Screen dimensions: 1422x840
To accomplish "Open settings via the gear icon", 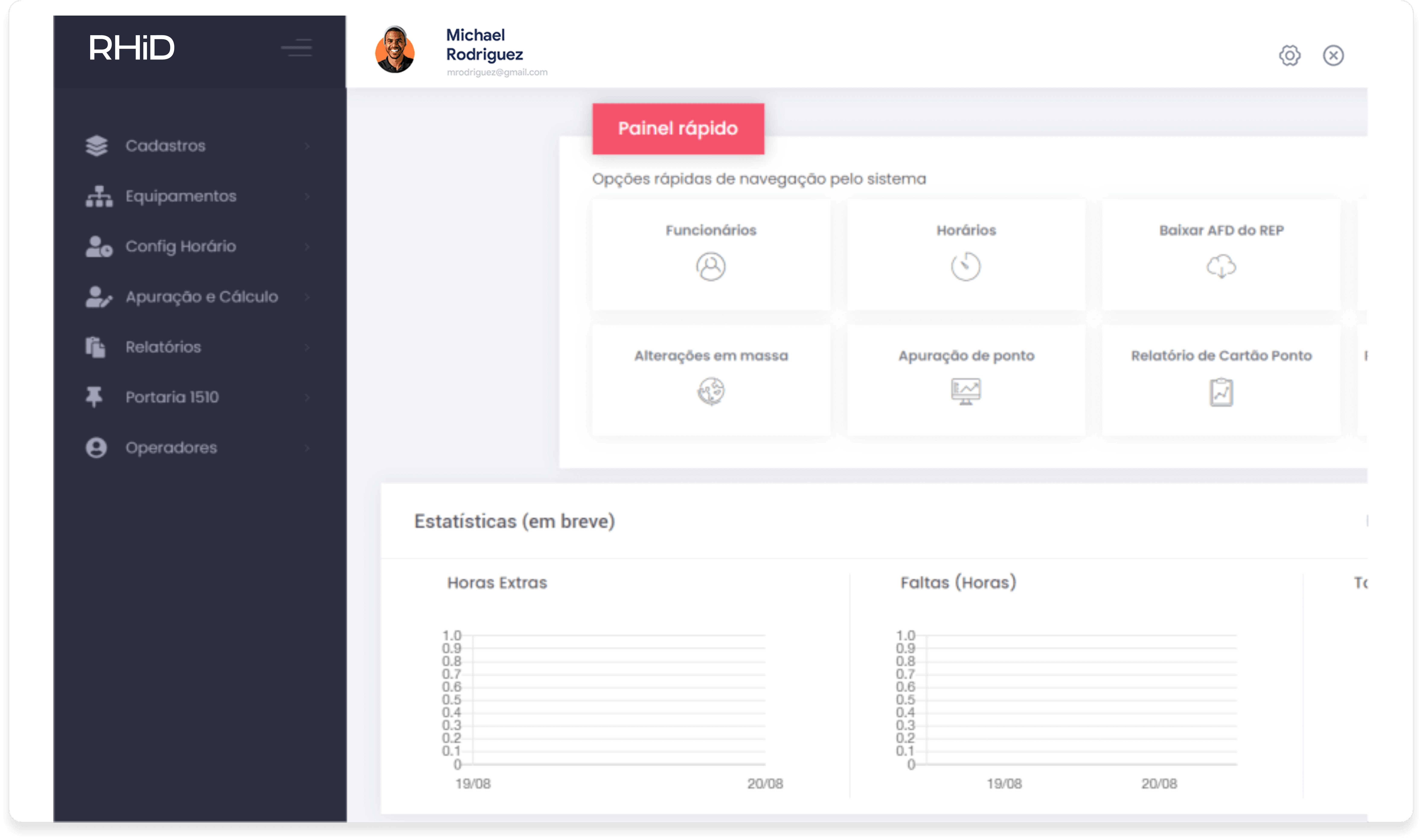I will [x=1290, y=55].
